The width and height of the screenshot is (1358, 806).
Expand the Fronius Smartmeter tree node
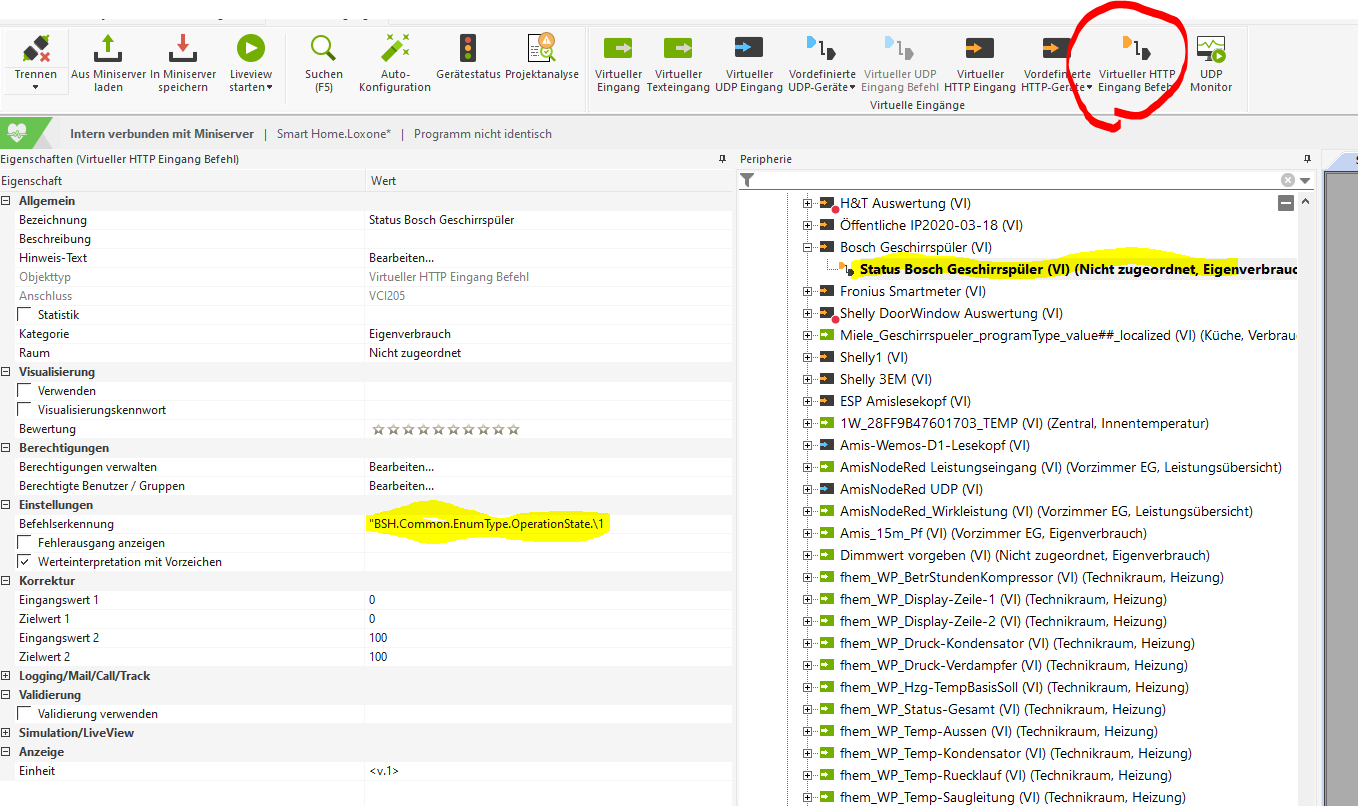coord(808,291)
